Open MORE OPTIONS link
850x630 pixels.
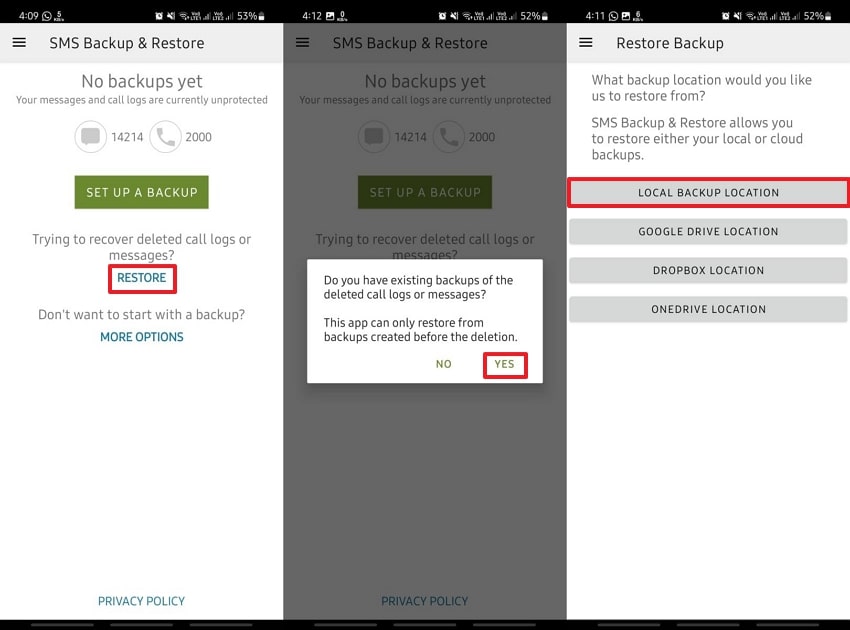[142, 337]
